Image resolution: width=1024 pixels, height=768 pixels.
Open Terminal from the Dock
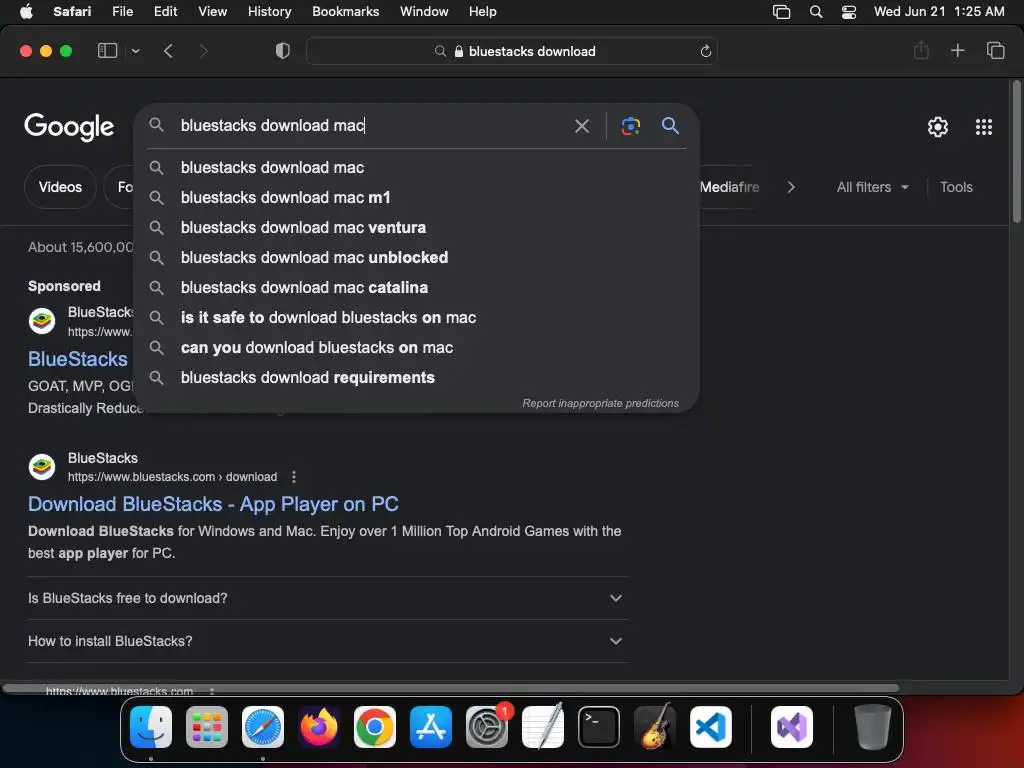tap(599, 726)
